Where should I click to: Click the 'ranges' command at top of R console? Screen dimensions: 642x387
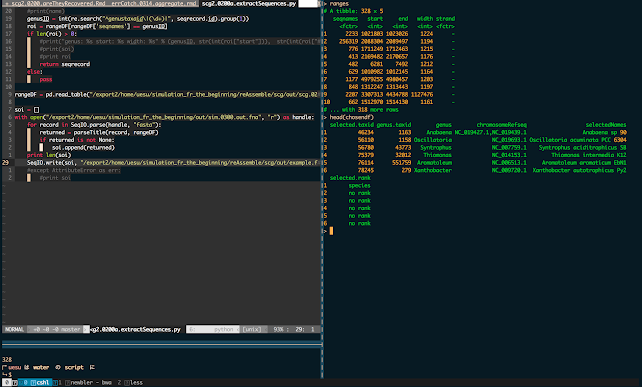pos(339,4)
